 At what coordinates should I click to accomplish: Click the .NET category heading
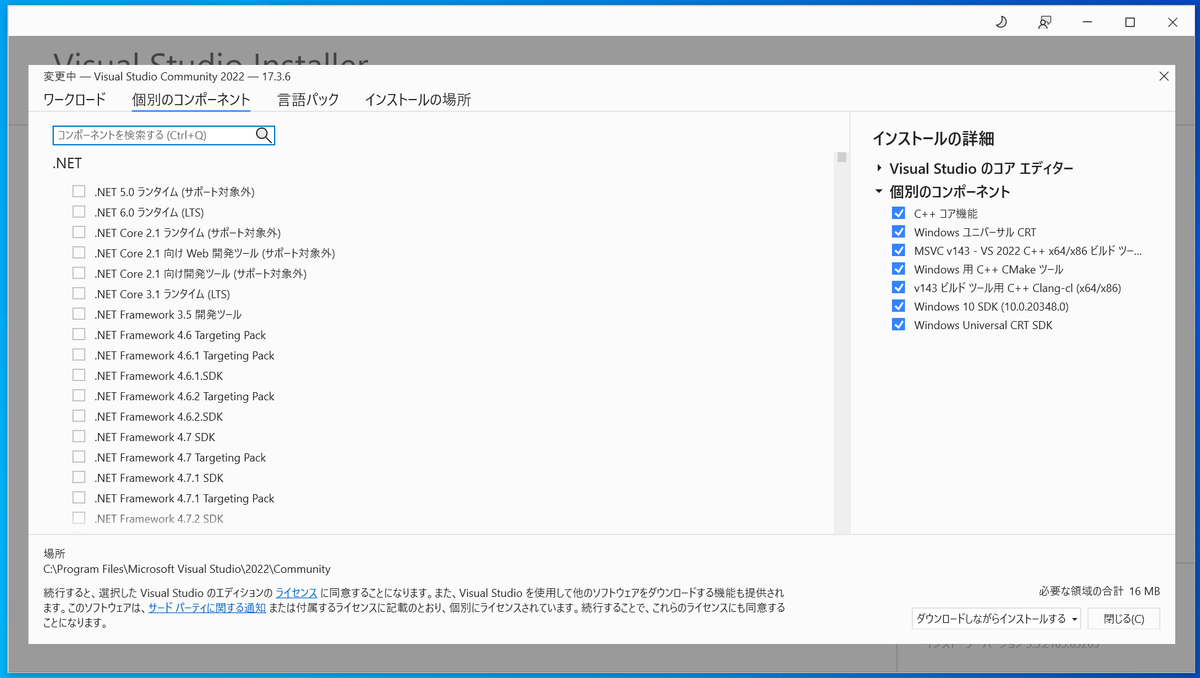67,164
